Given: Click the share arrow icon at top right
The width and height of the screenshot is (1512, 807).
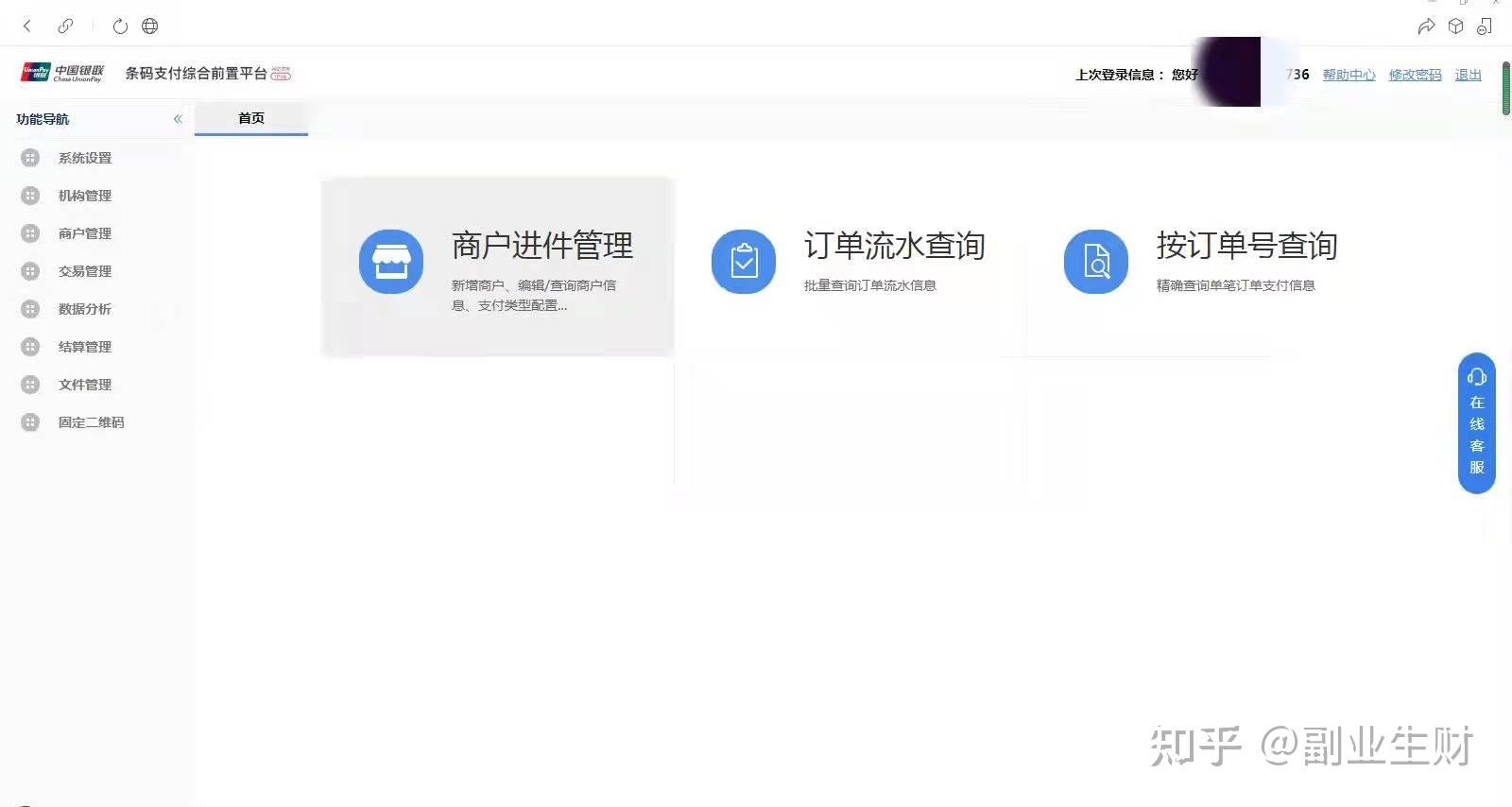Looking at the screenshot, I should pos(1426,26).
